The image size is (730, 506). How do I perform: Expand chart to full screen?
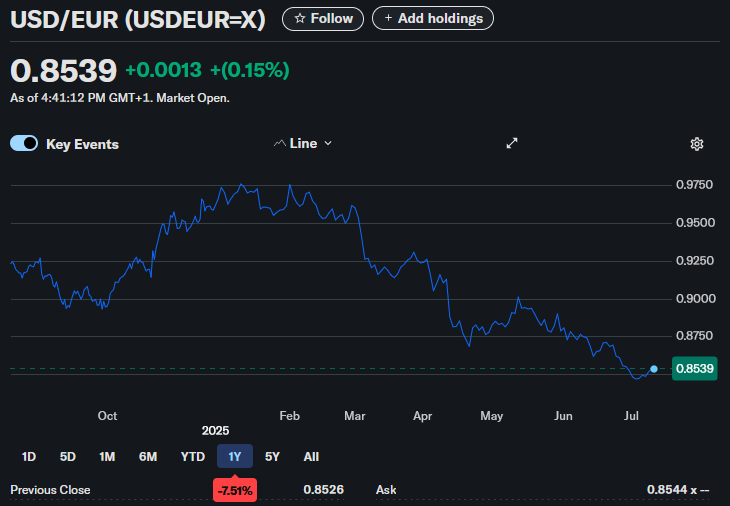512,143
